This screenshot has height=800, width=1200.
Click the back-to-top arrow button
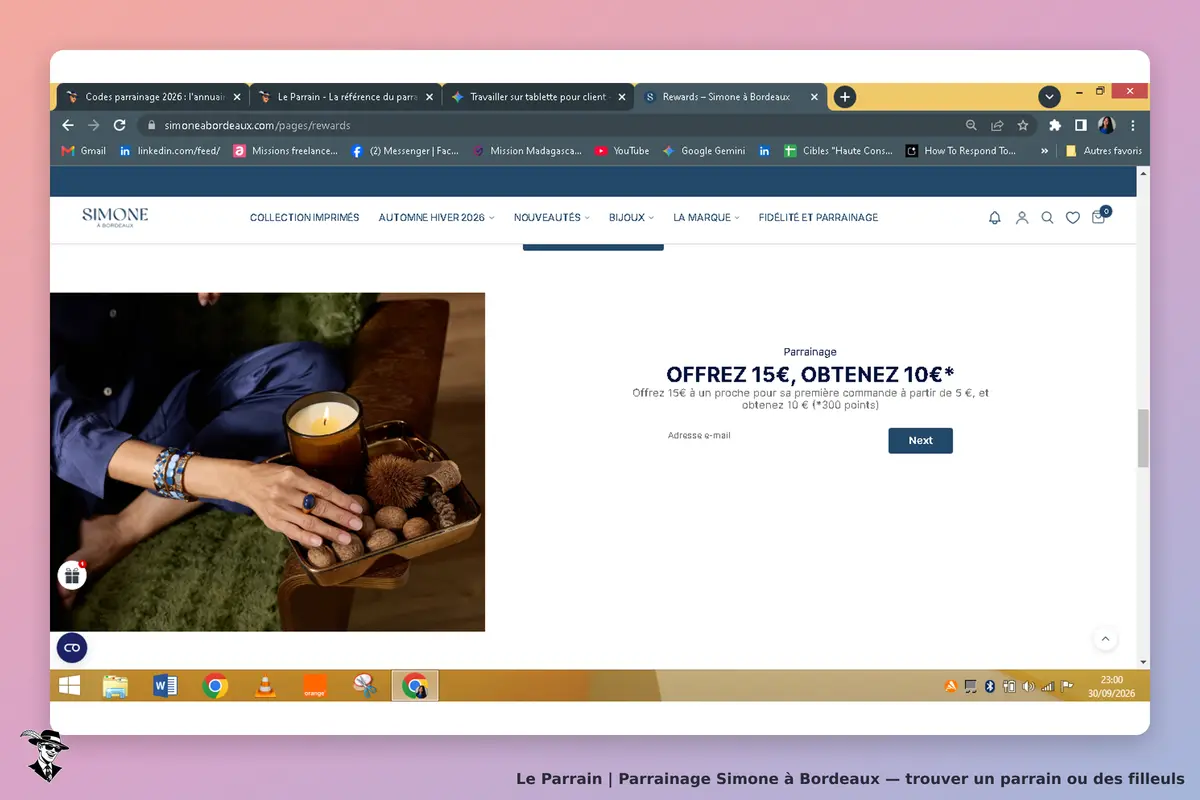coord(1105,638)
